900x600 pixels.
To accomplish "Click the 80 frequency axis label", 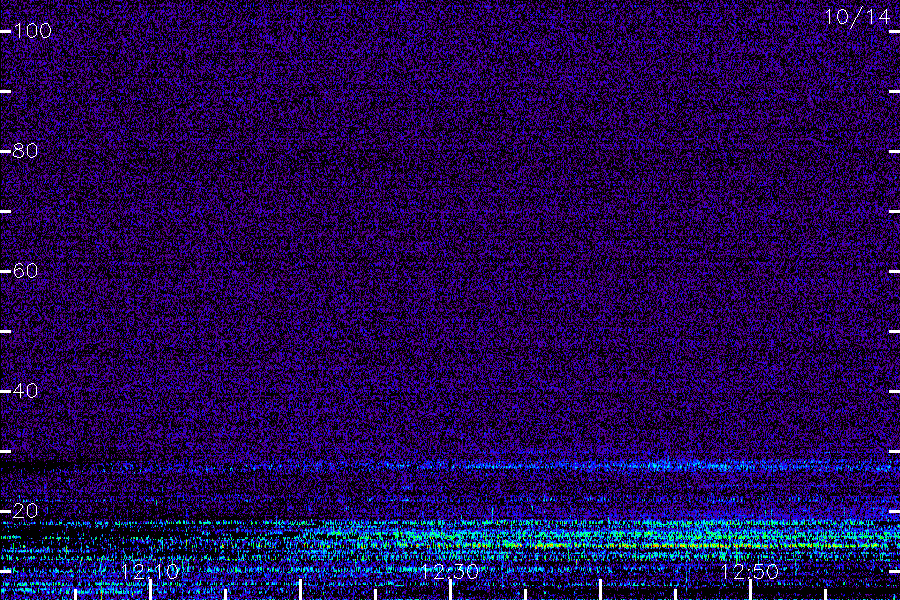I will [25, 151].
